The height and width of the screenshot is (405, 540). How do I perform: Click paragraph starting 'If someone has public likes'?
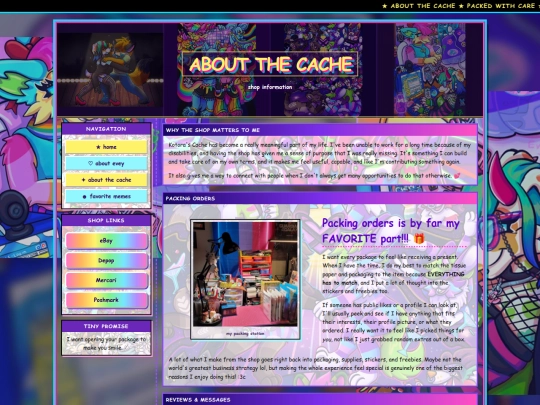393,322
